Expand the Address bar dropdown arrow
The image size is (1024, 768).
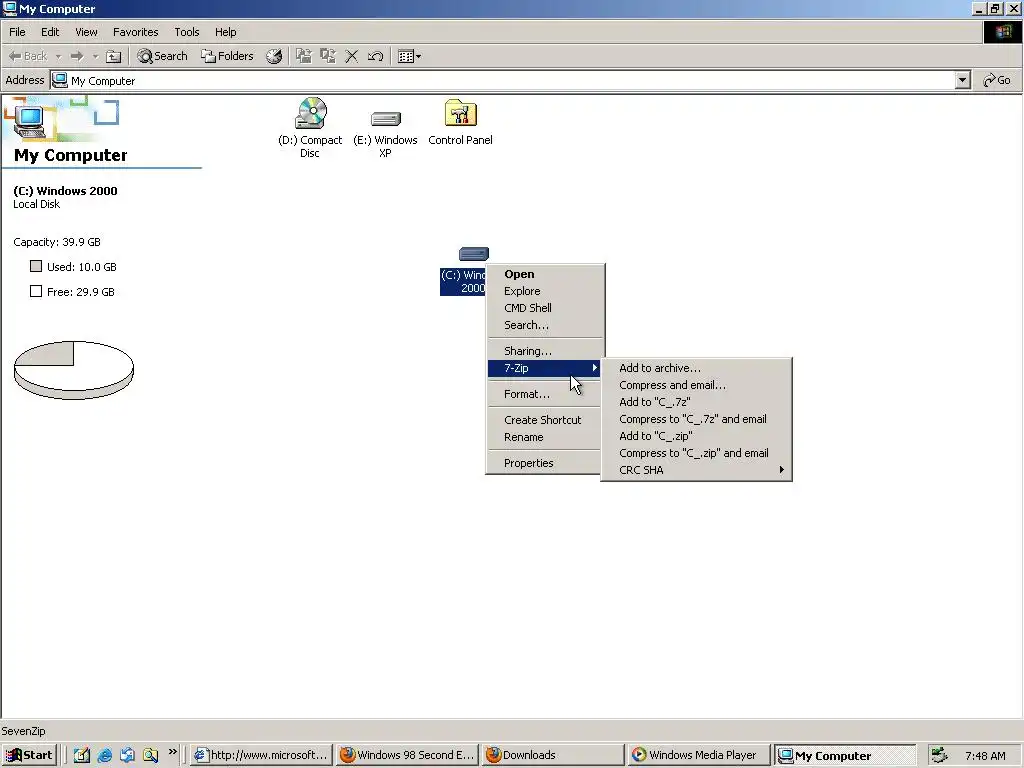coord(962,80)
